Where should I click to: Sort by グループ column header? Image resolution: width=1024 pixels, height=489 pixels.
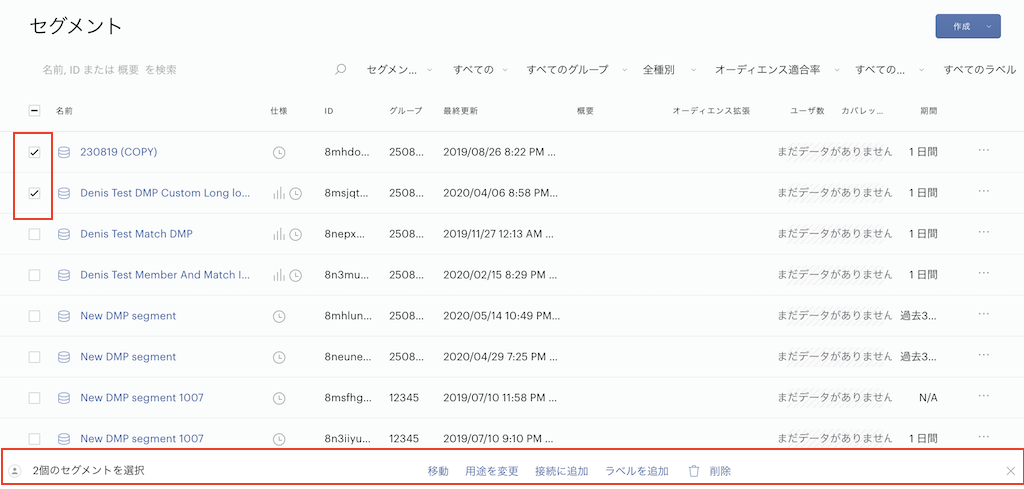406,111
